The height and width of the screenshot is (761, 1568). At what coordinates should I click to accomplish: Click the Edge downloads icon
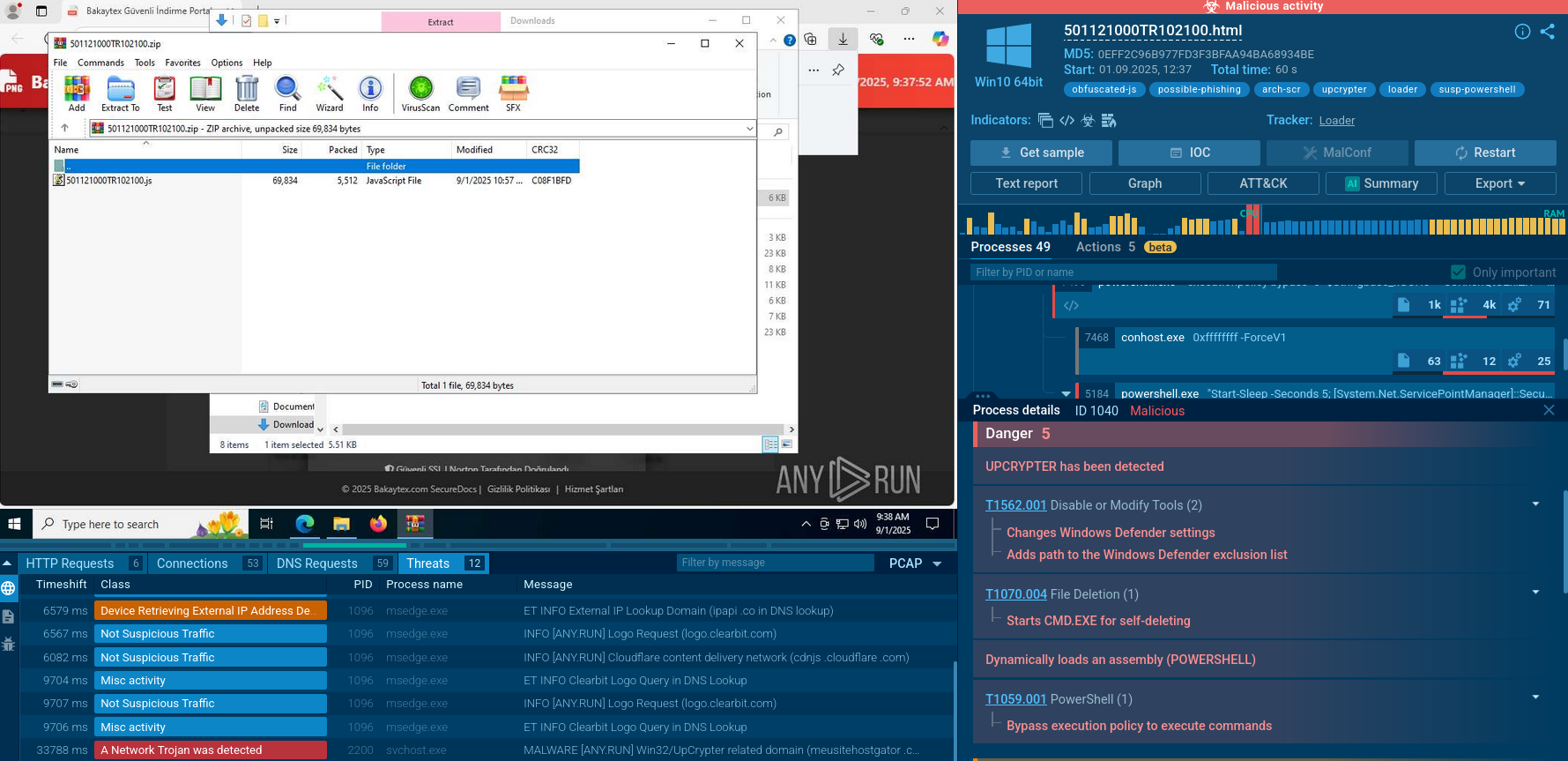pyautogui.click(x=843, y=39)
